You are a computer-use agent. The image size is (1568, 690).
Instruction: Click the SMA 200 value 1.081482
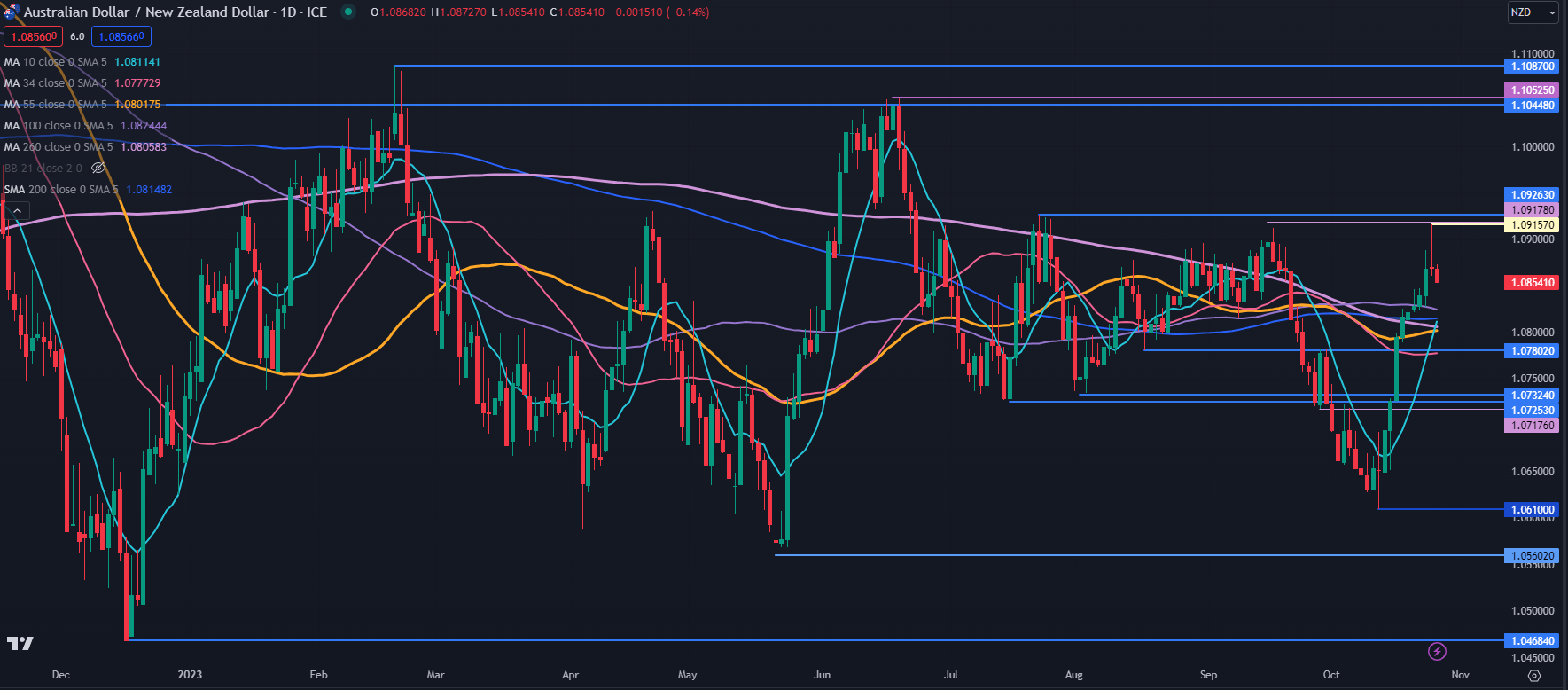[x=149, y=190]
